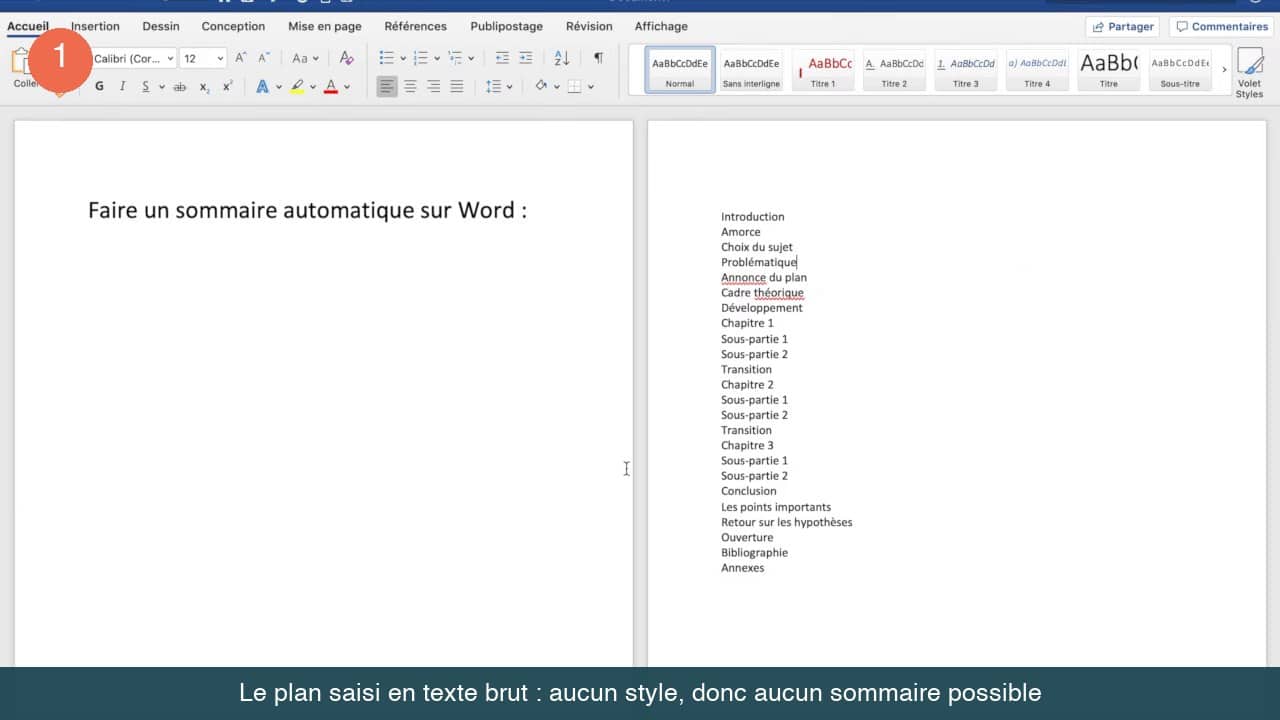Apply the Titre 4 style
This screenshot has height=720, width=1280.
click(x=1037, y=70)
